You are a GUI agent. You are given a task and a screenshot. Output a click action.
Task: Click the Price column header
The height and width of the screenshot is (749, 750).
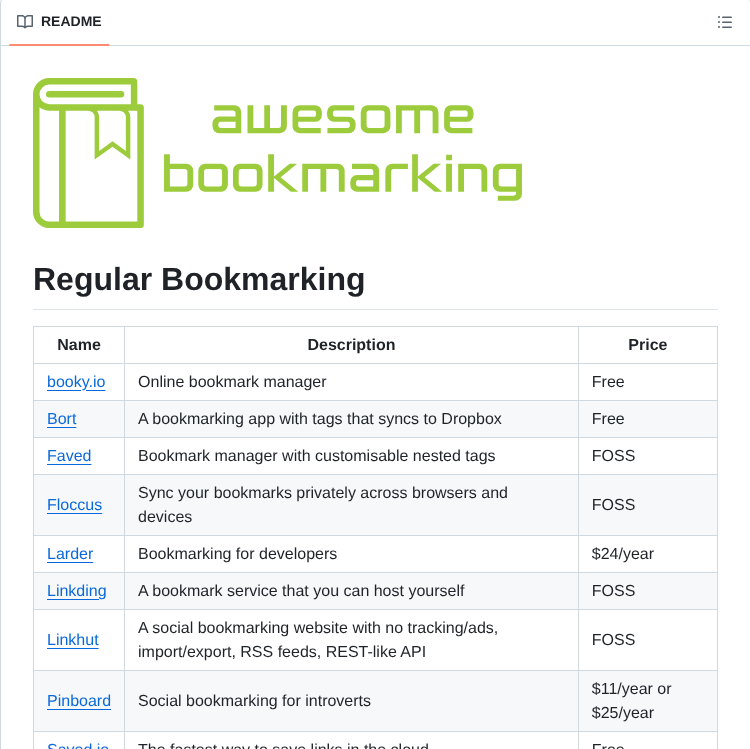647,345
